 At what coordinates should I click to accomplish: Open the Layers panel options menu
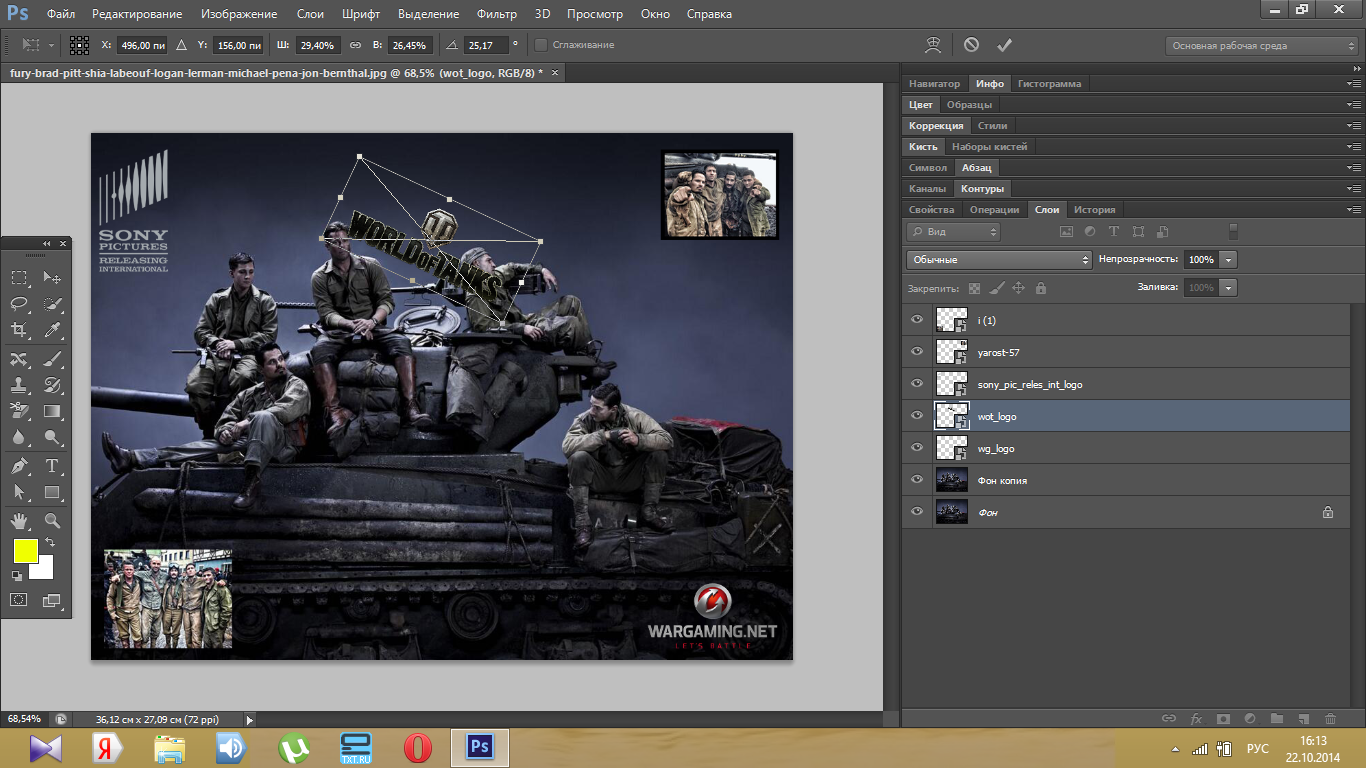pos(1354,209)
